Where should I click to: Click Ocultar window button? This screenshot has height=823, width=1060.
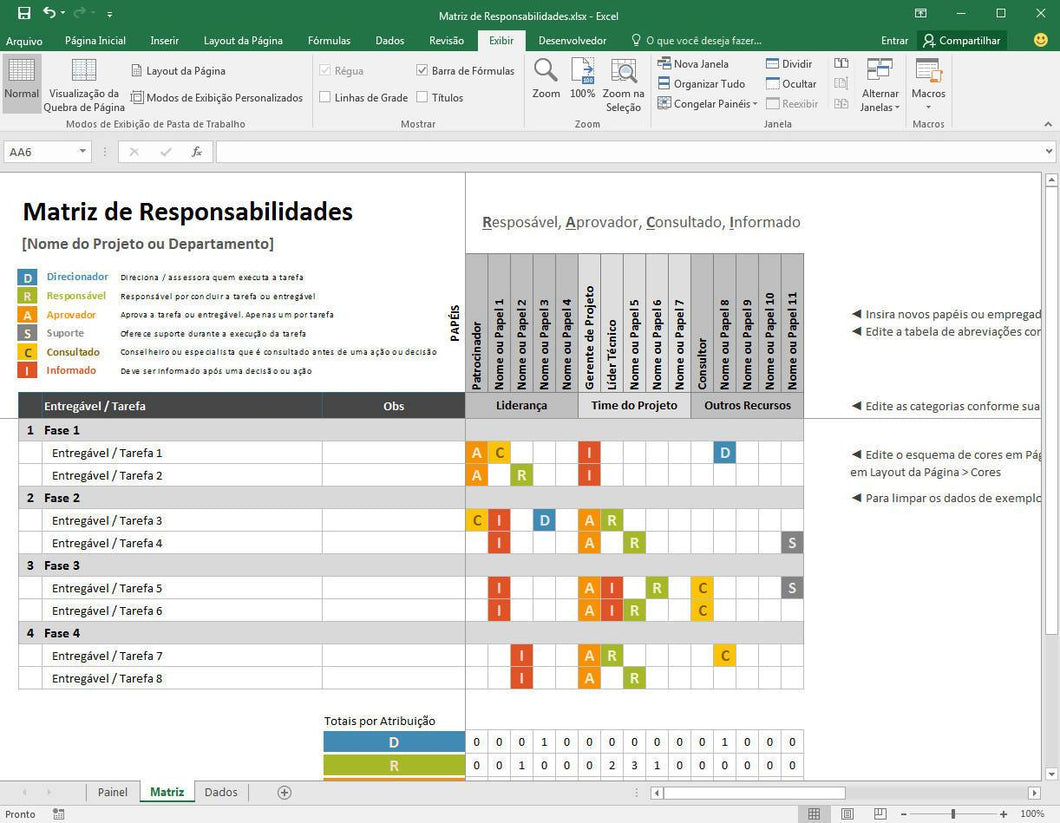(x=791, y=84)
